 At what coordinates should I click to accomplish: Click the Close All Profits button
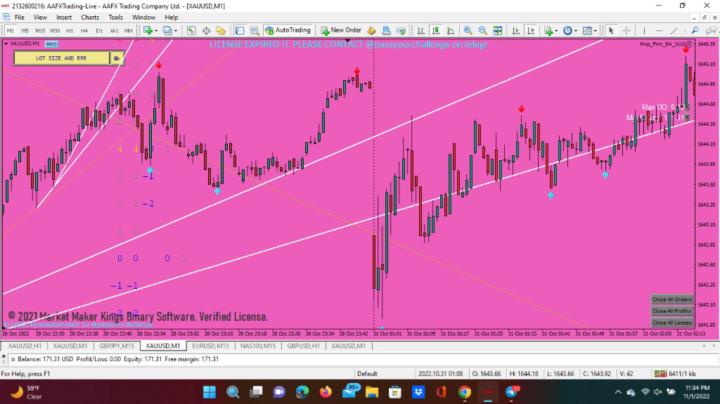click(672, 311)
